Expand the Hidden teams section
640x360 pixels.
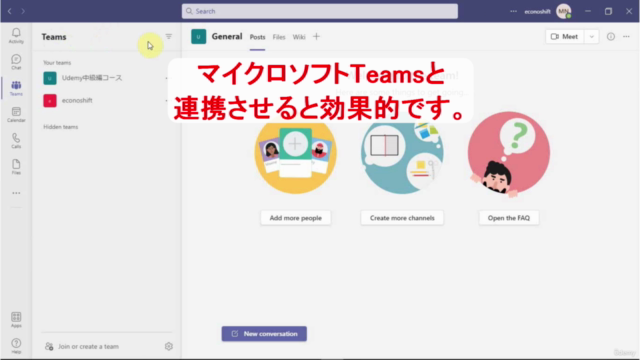pos(60,127)
